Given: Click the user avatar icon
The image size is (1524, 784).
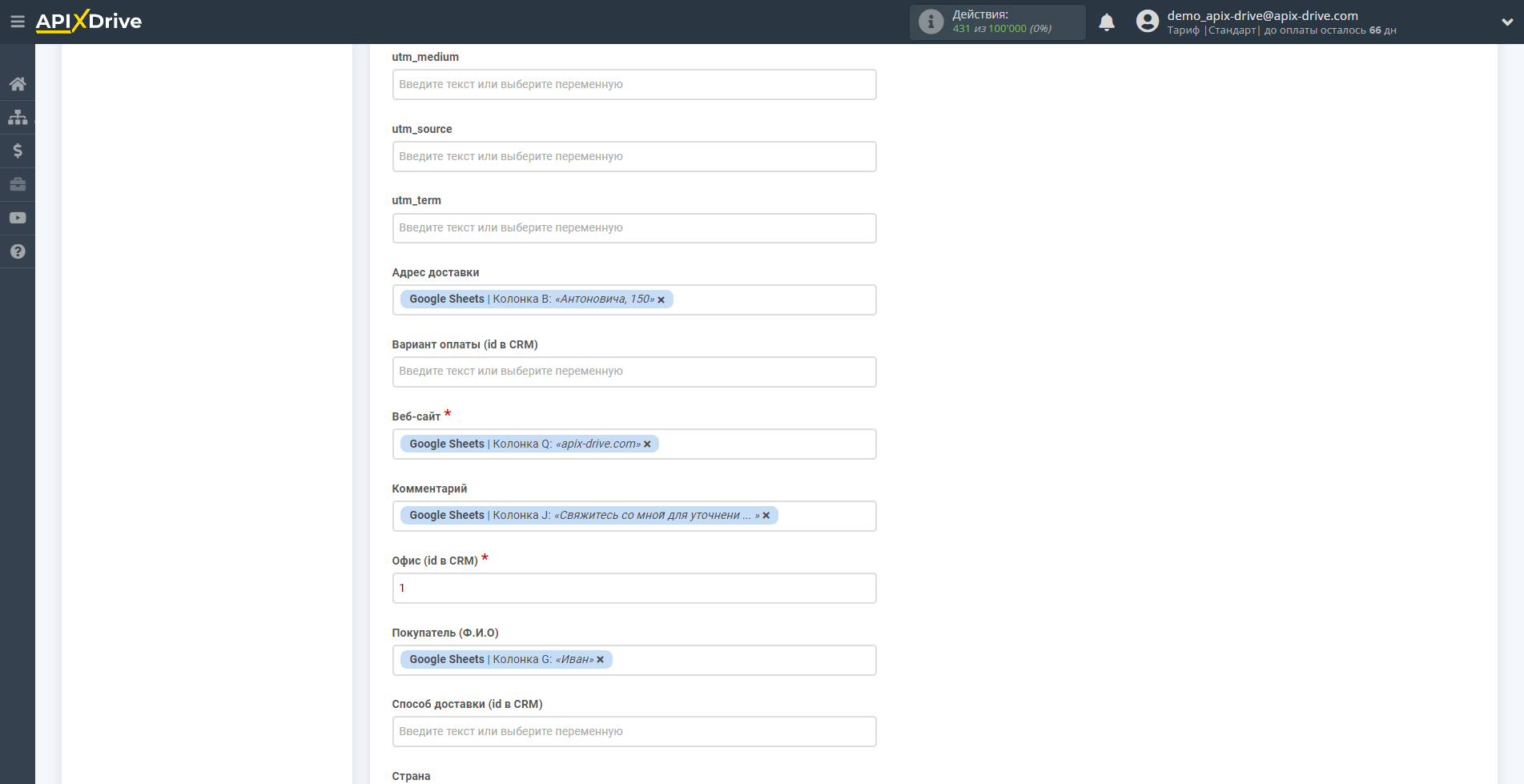Looking at the screenshot, I should point(1148,22).
